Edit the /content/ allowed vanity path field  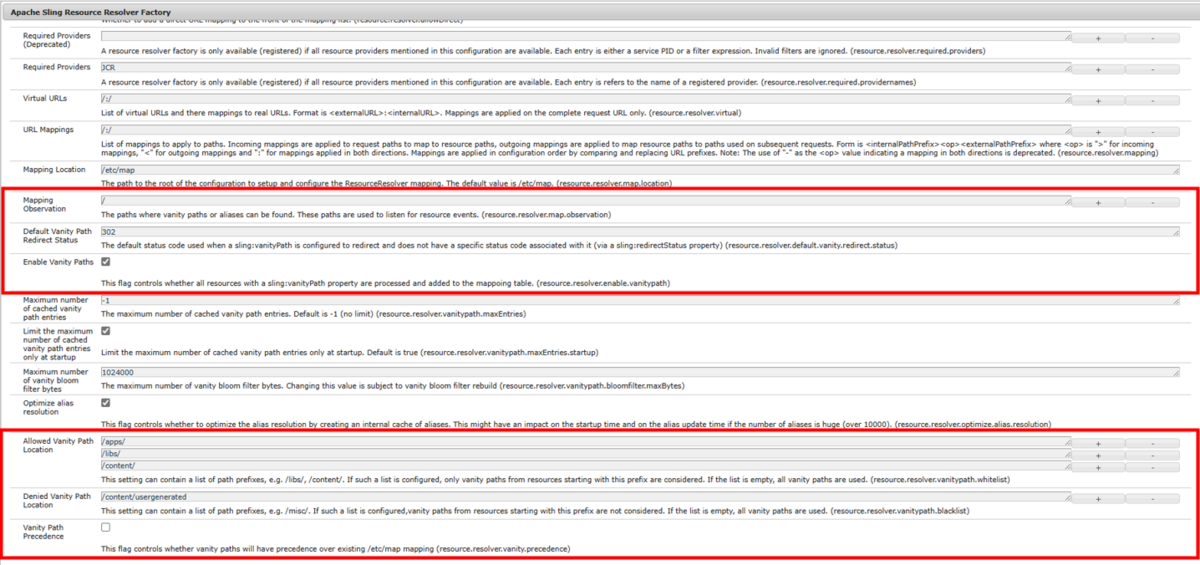click(x=585, y=466)
